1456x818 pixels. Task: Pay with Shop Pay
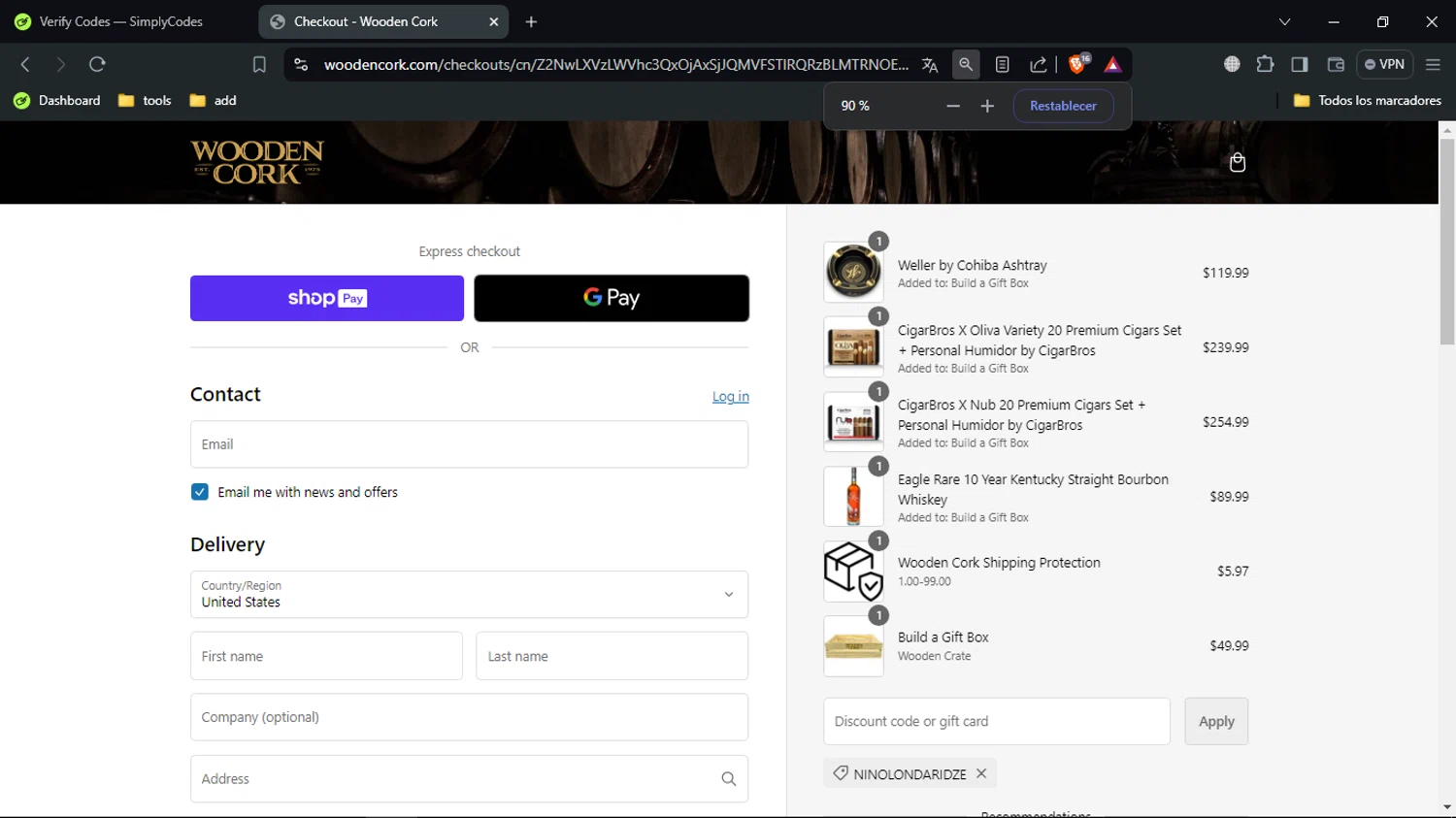(x=327, y=298)
